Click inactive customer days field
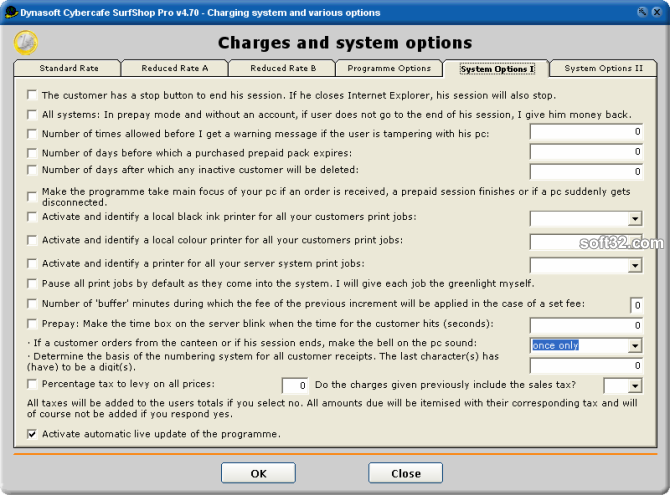Viewport: 670px width, 495px height. coord(586,171)
